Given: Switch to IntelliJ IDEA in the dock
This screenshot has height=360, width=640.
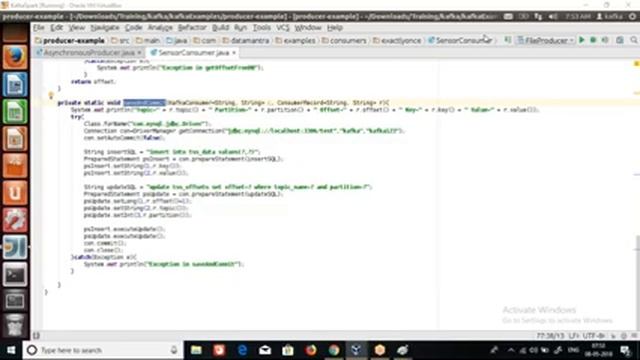Looking at the screenshot, I should 15,247.
